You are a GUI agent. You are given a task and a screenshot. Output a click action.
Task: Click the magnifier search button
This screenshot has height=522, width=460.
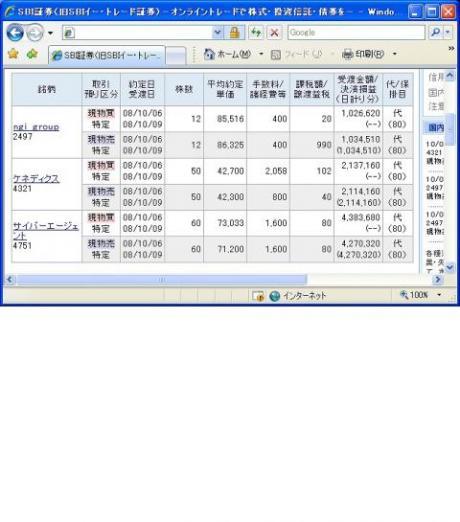coord(436,33)
